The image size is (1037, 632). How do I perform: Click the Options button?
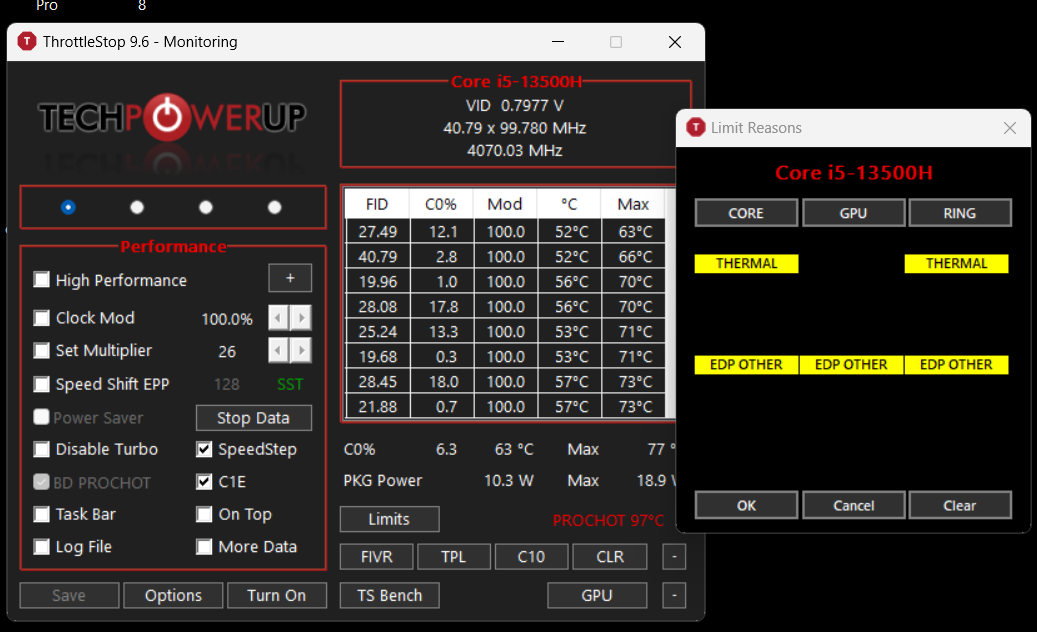click(173, 595)
